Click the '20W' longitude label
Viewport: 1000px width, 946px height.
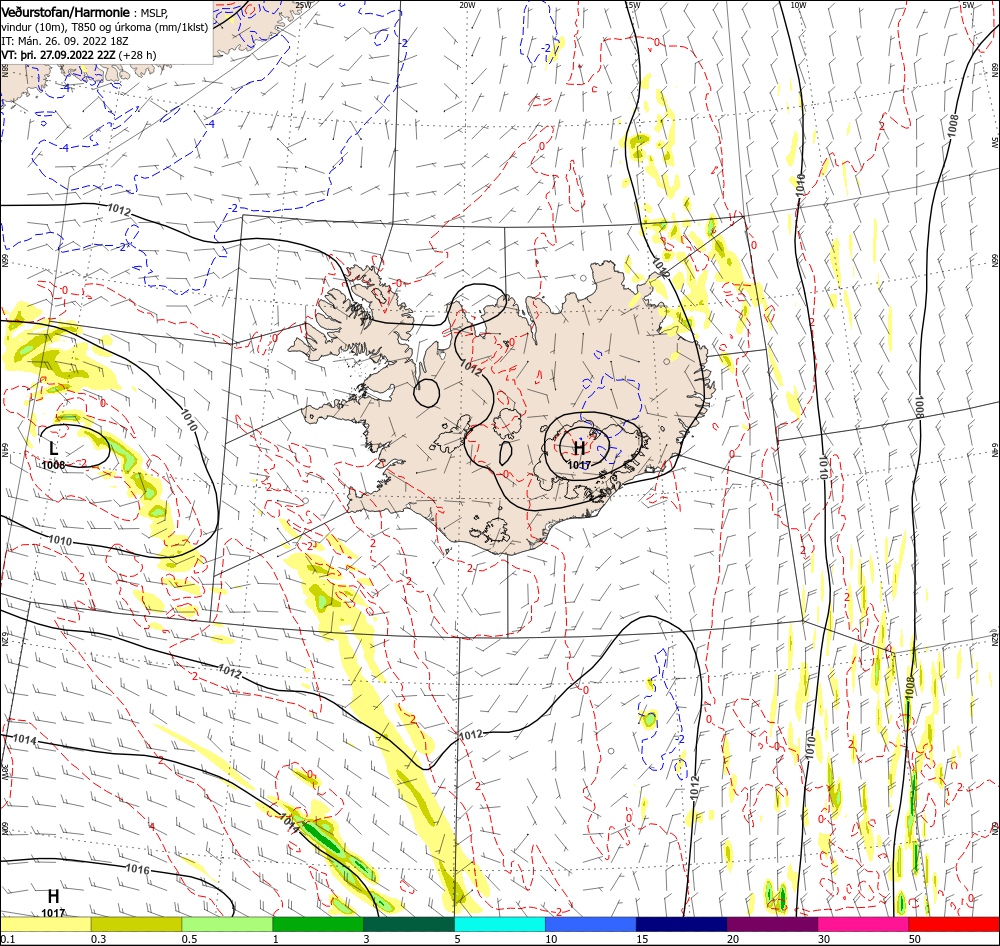click(467, 5)
